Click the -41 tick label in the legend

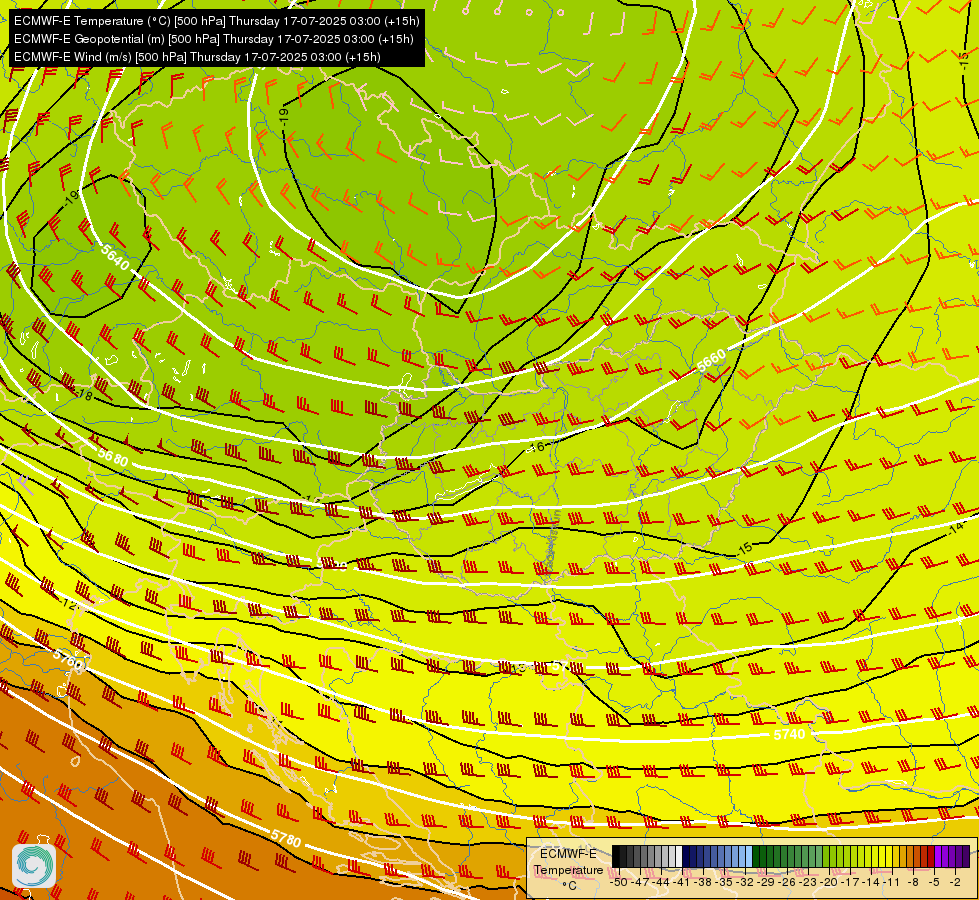pyautogui.click(x=682, y=883)
